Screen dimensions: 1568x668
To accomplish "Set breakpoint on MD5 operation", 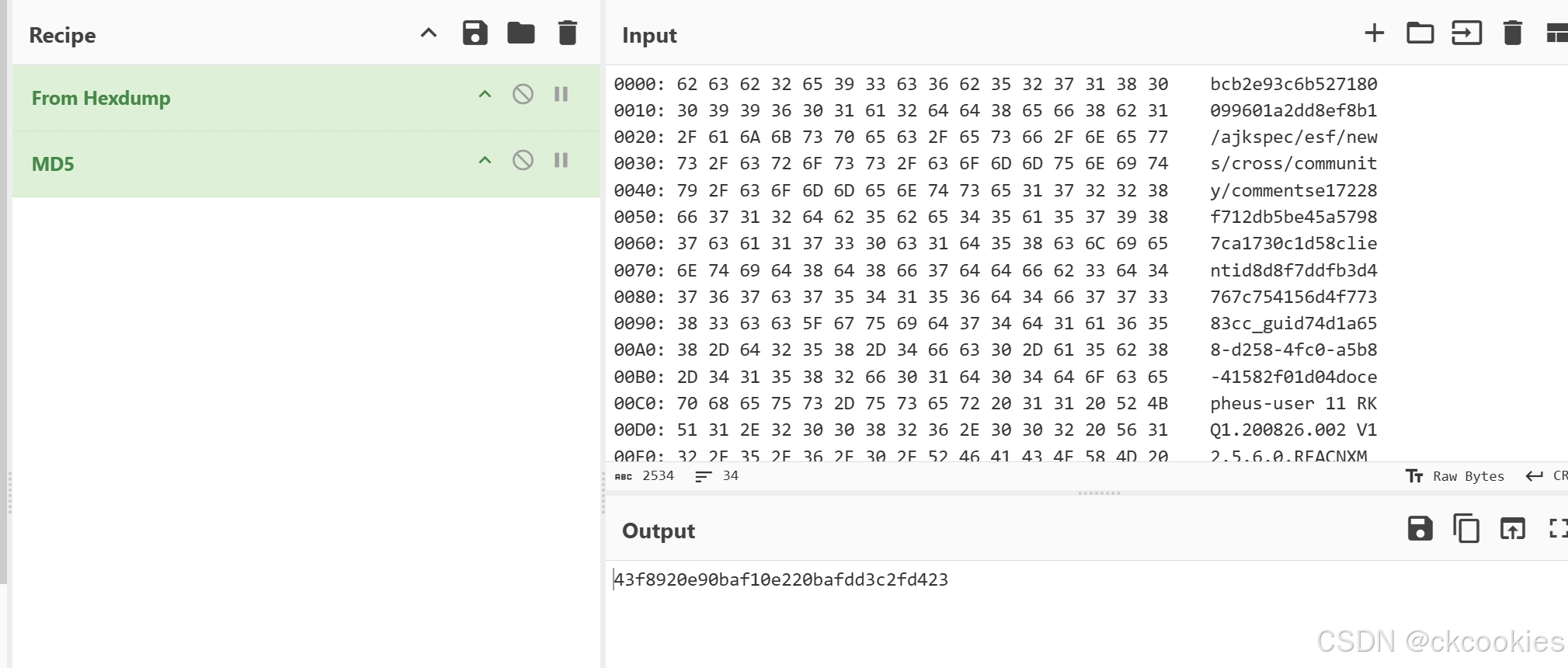I will (561, 161).
